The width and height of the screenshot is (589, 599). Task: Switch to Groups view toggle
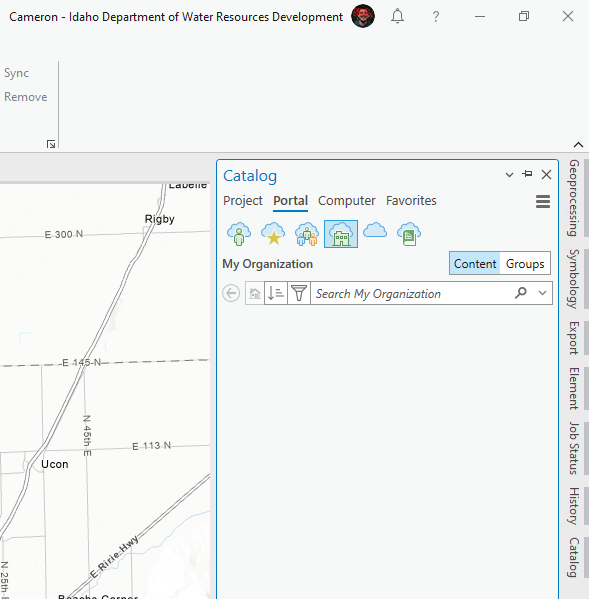point(525,263)
